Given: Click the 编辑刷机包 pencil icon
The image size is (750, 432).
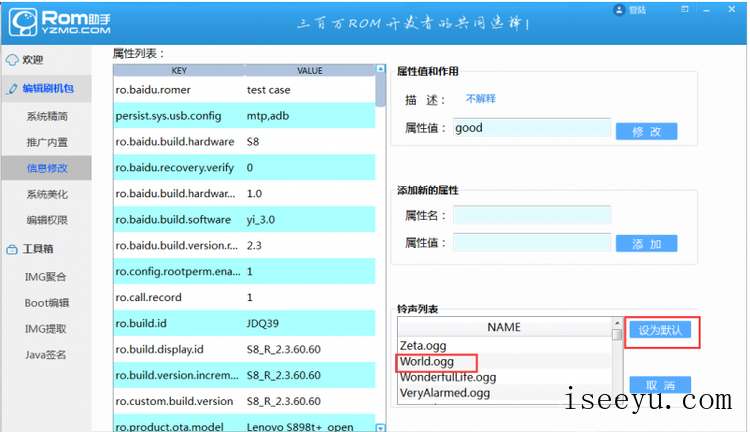Looking at the screenshot, I should [x=12, y=89].
